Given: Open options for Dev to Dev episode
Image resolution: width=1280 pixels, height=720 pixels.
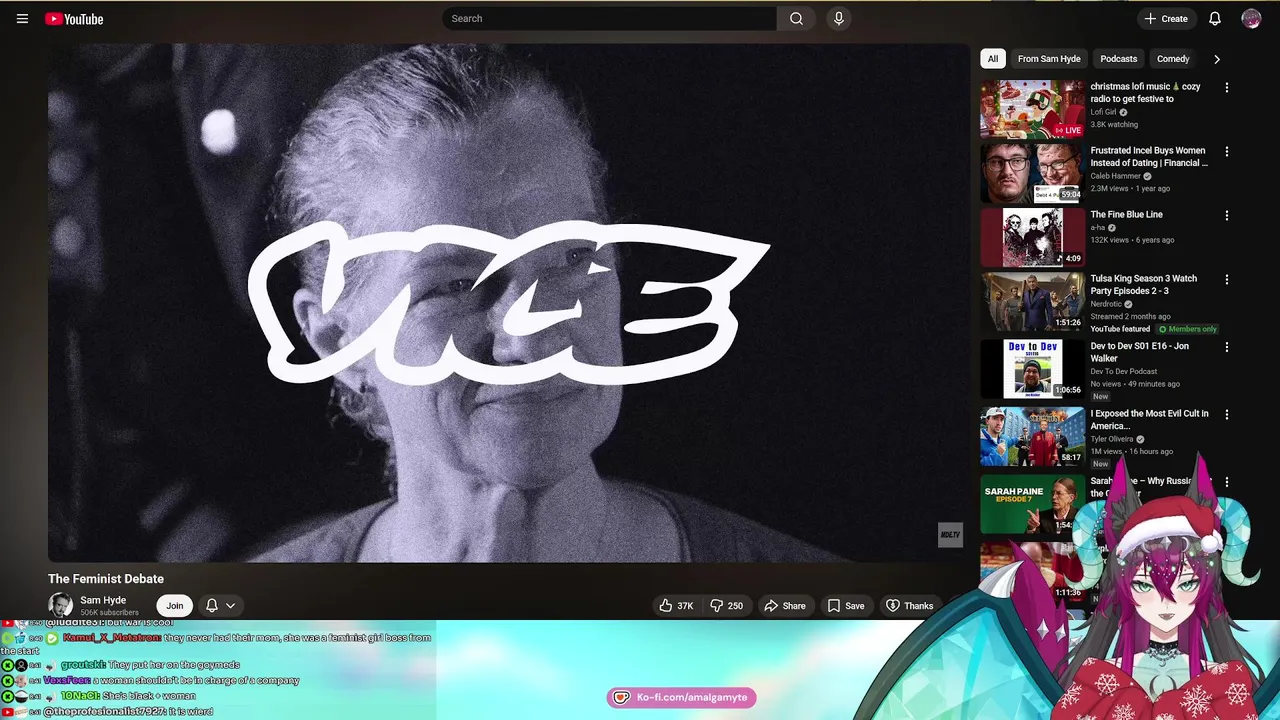Looking at the screenshot, I should point(1227,347).
